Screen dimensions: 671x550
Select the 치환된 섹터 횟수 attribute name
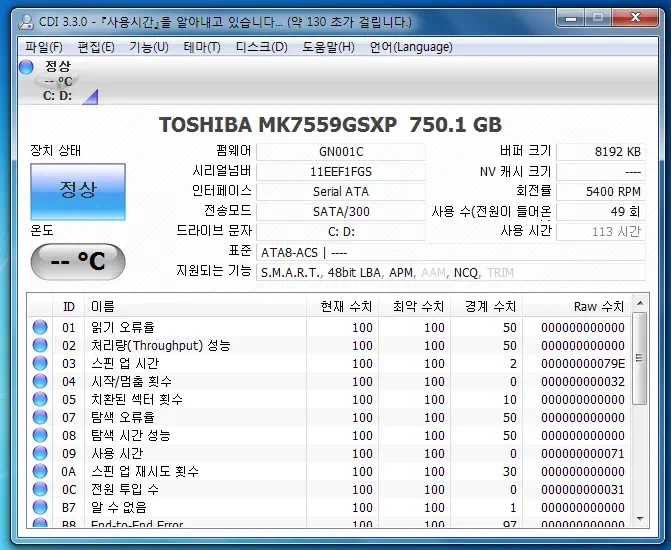[137, 399]
